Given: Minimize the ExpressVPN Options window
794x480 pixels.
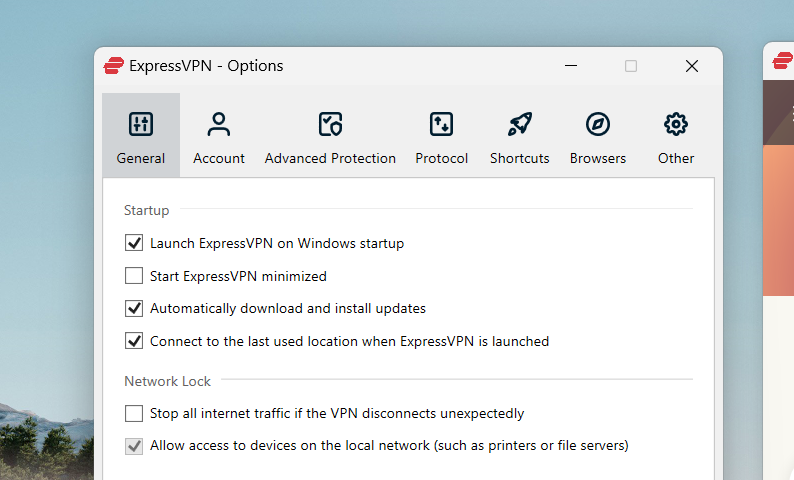Looking at the screenshot, I should 570,66.
